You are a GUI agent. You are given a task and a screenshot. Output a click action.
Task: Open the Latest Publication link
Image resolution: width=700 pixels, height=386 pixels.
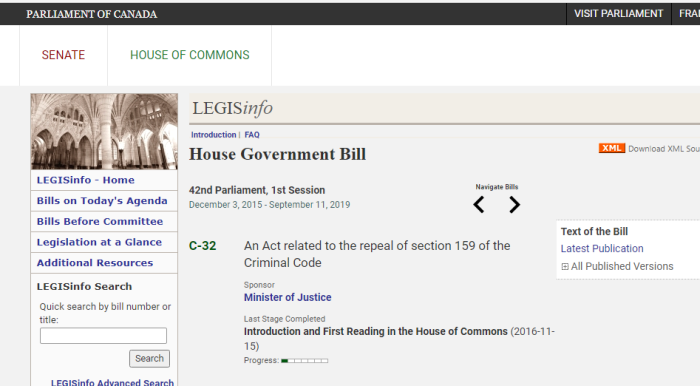point(602,249)
